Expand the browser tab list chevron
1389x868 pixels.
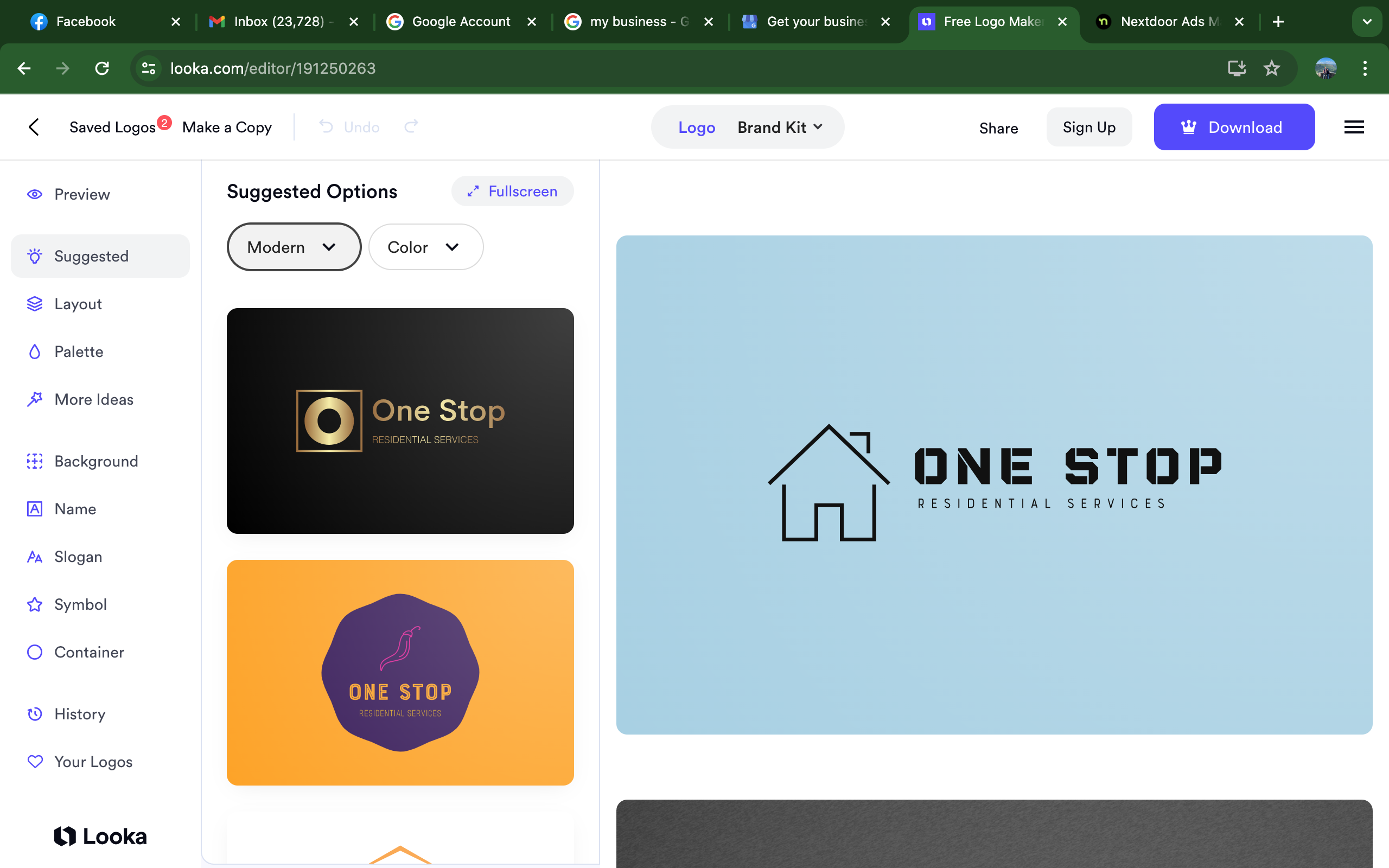tap(1366, 21)
